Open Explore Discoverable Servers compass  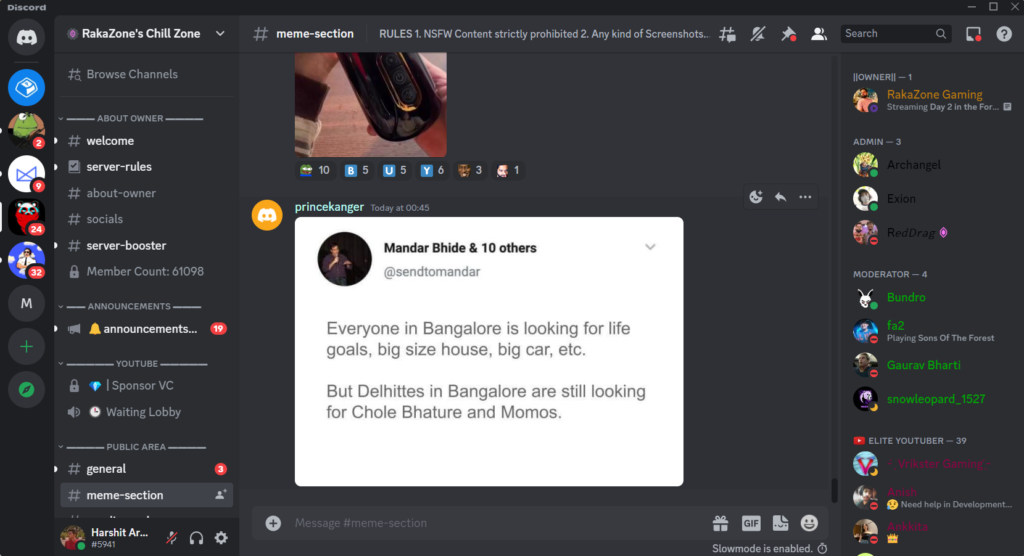pyautogui.click(x=27, y=389)
